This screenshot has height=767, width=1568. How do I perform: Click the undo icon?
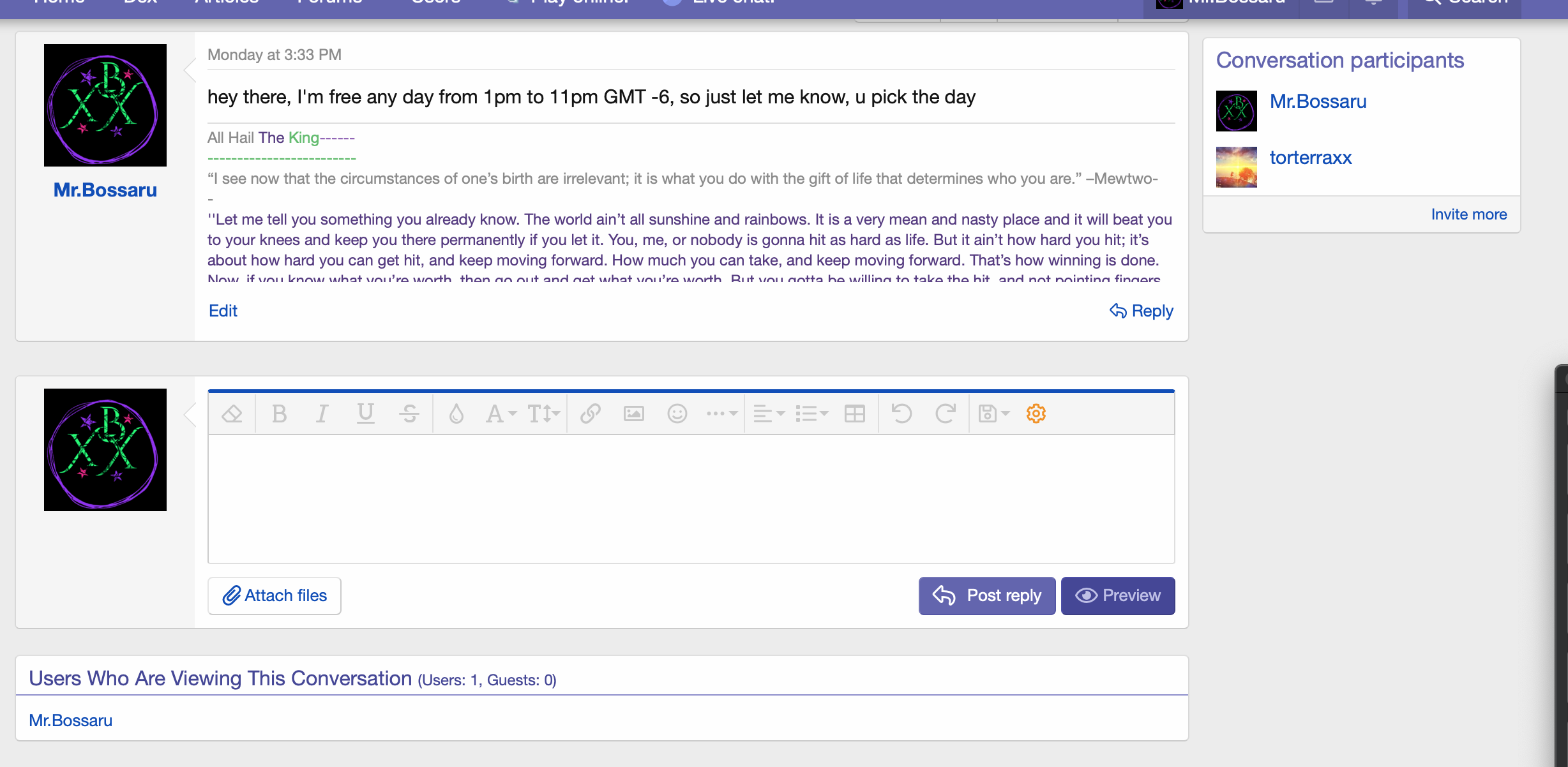pos(901,414)
